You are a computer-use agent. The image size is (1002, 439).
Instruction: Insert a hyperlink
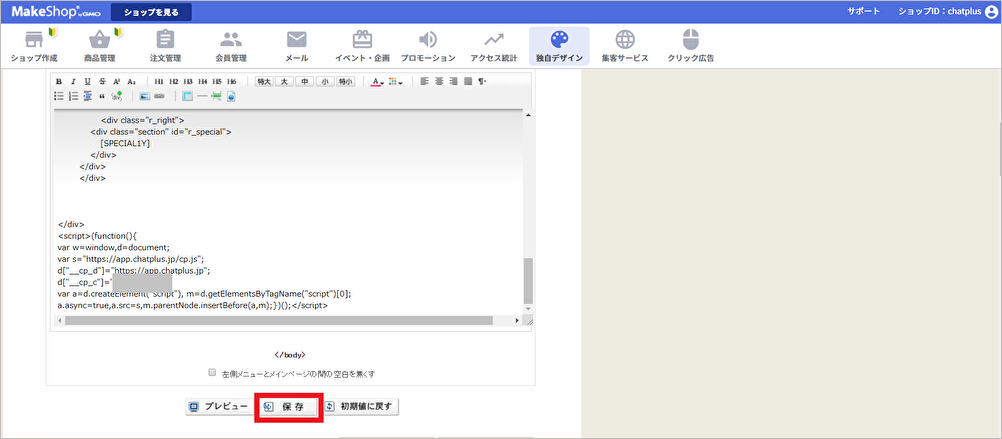point(159,96)
